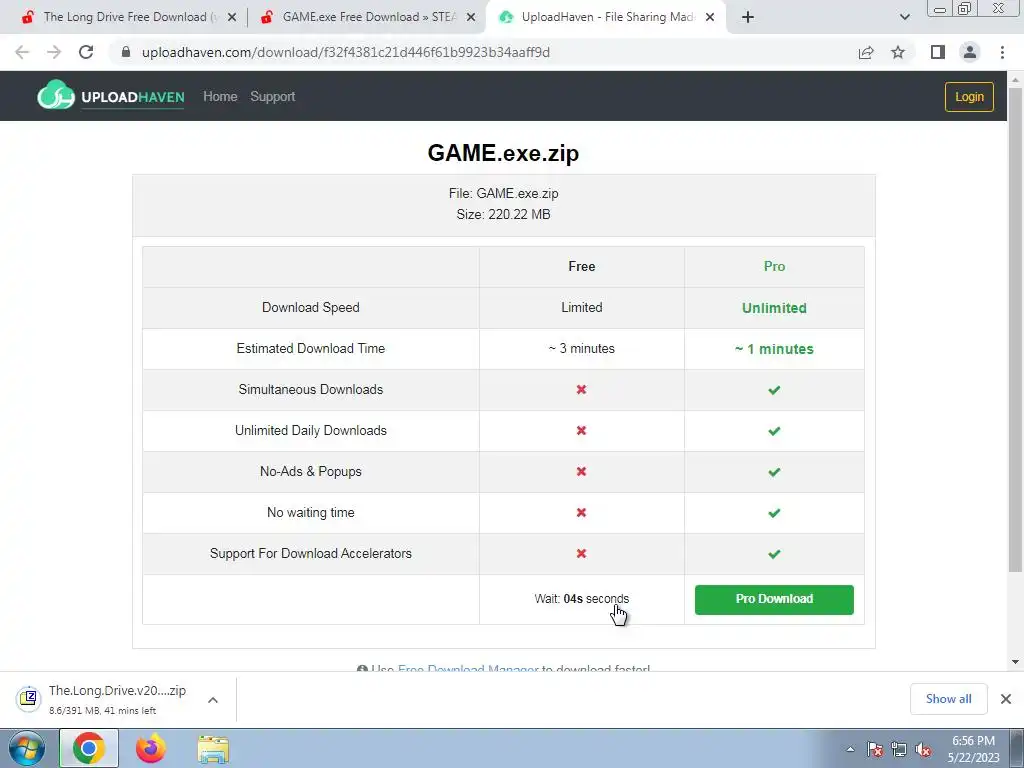Screen dimensions: 1024x768
Task: Open the Home menu link
Action: click(x=220, y=96)
